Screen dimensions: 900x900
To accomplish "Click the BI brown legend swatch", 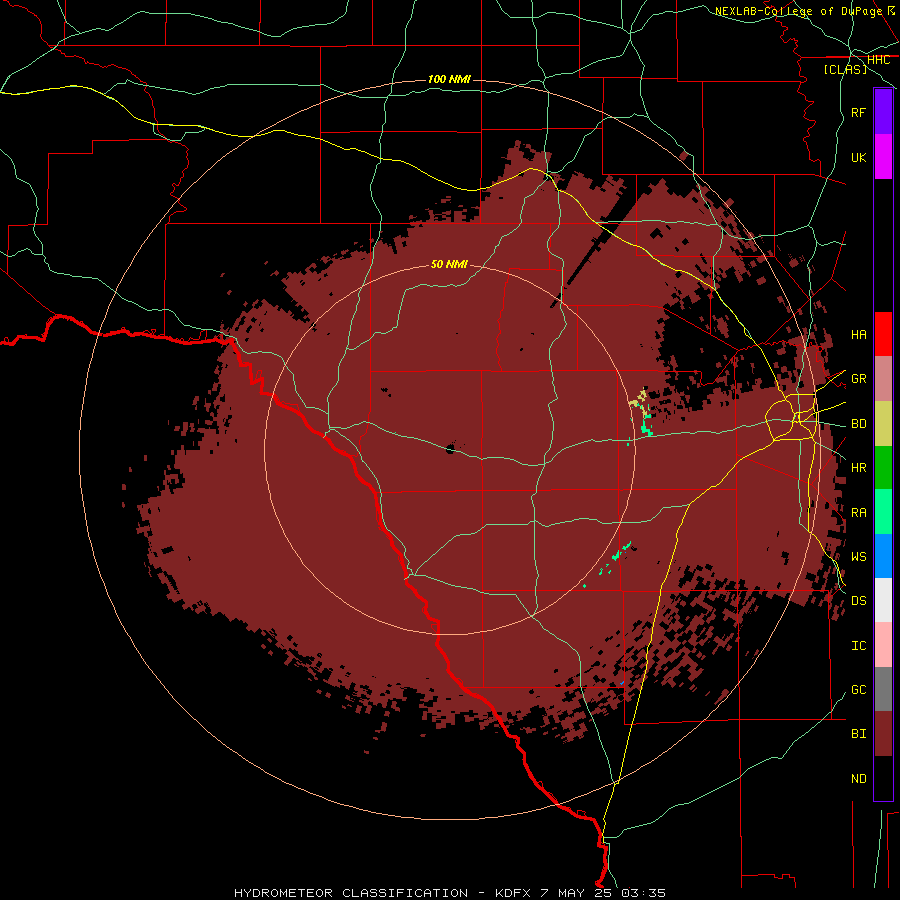I will 883,734.
